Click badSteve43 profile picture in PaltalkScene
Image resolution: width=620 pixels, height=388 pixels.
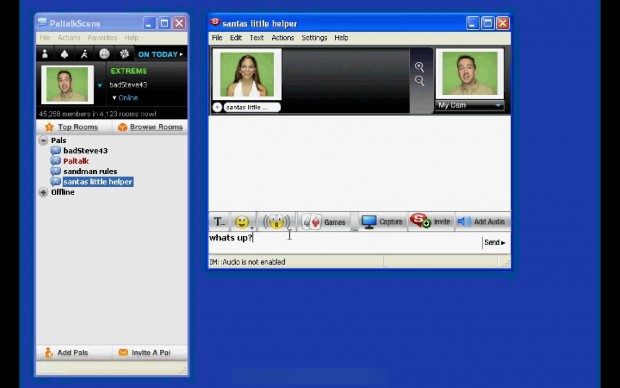click(x=68, y=85)
